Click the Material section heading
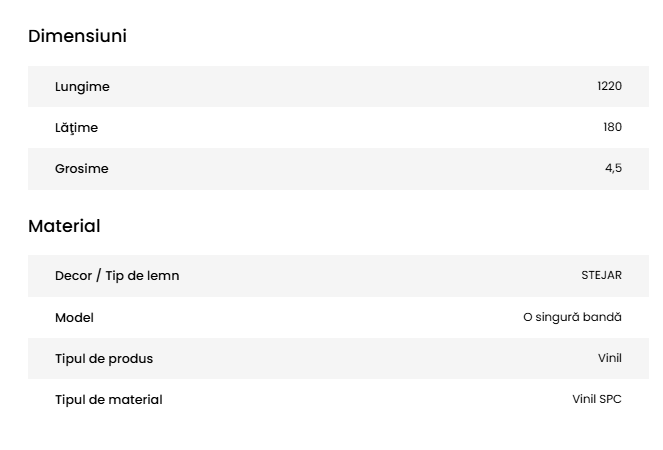The width and height of the screenshot is (663, 450). tap(64, 226)
